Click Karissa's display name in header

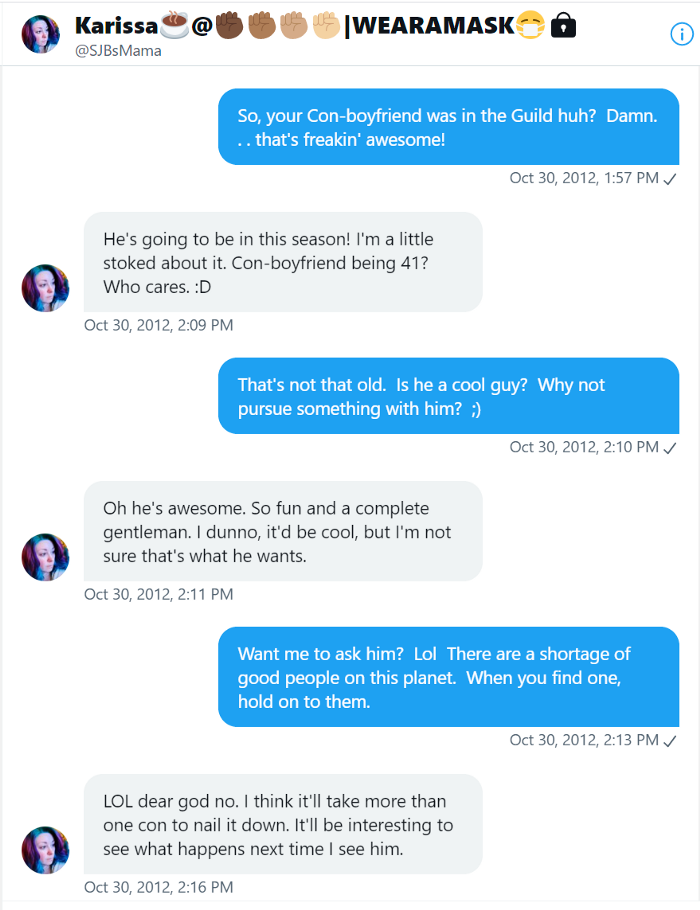pos(116,26)
